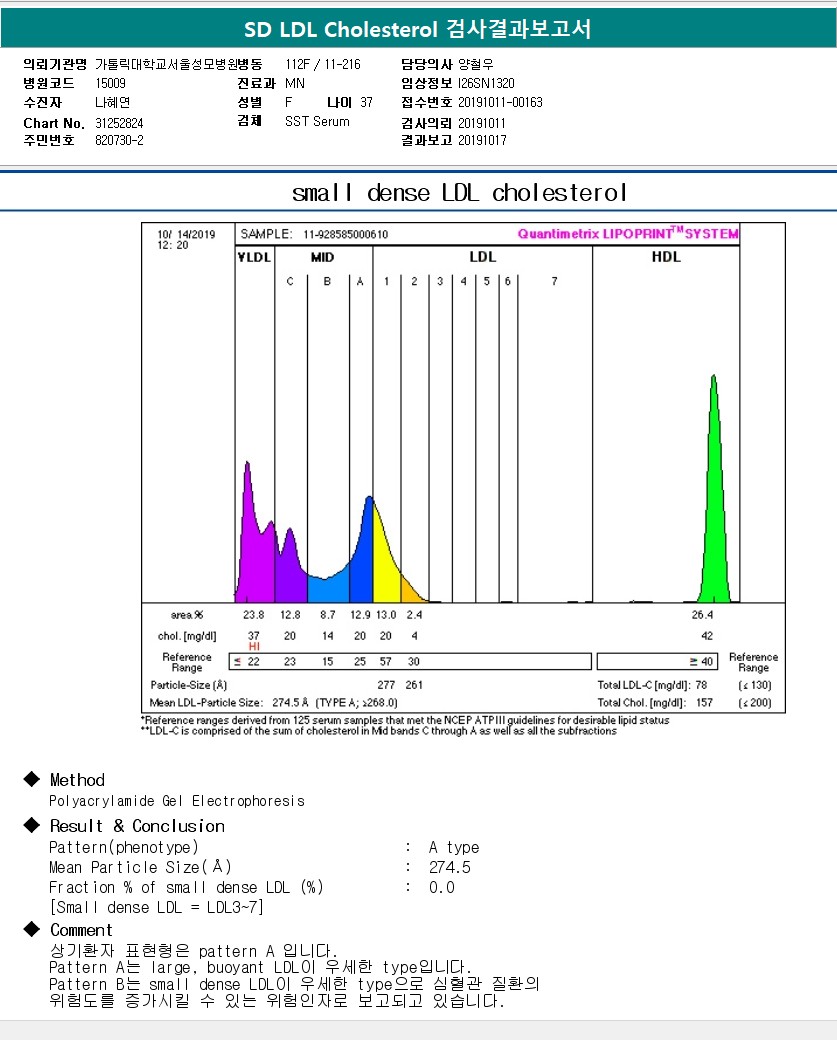Click the Result & Conclusion diamond icon

(31, 825)
